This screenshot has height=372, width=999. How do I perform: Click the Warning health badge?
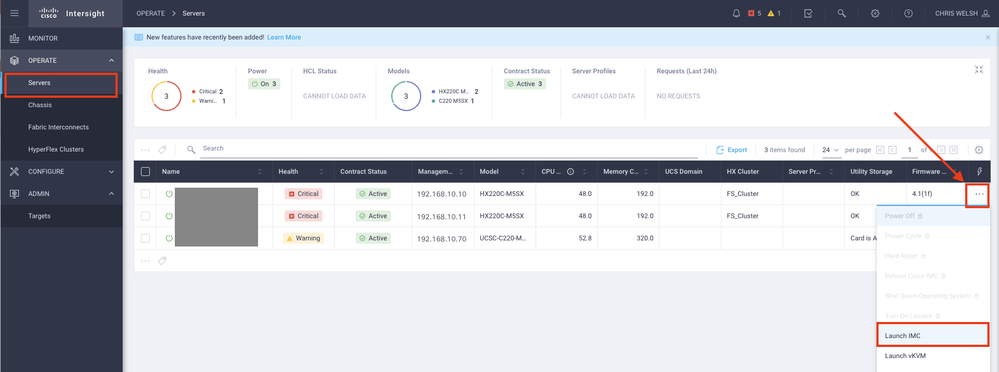[x=303, y=238]
